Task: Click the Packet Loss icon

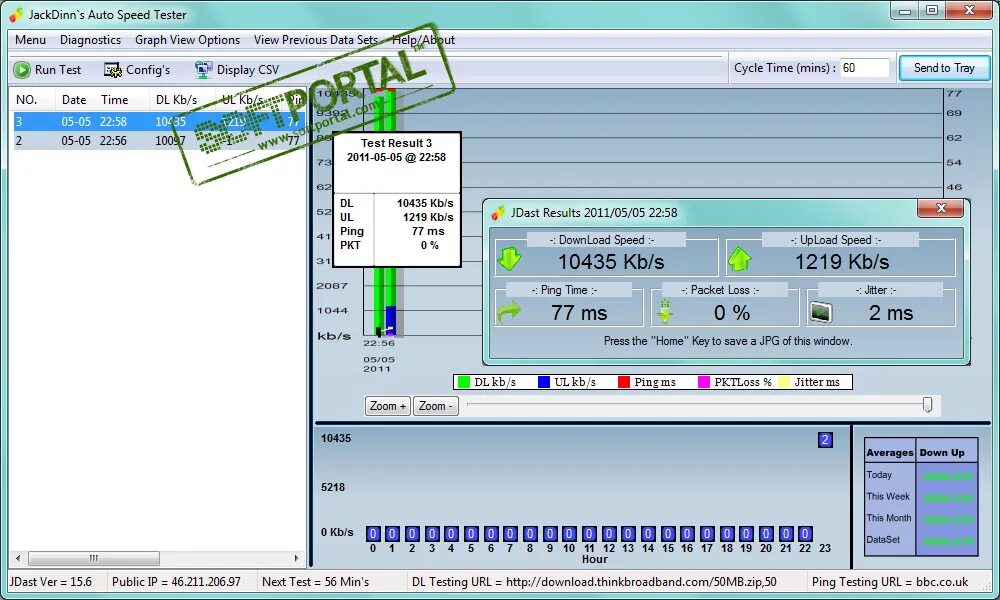Action: tap(665, 311)
